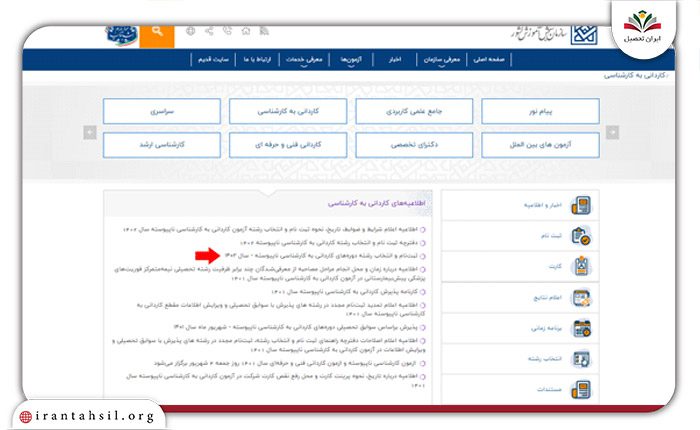Open the برنامه زمانی sidebar link
Image resolution: width=700 pixels, height=430 pixels.
546,329
